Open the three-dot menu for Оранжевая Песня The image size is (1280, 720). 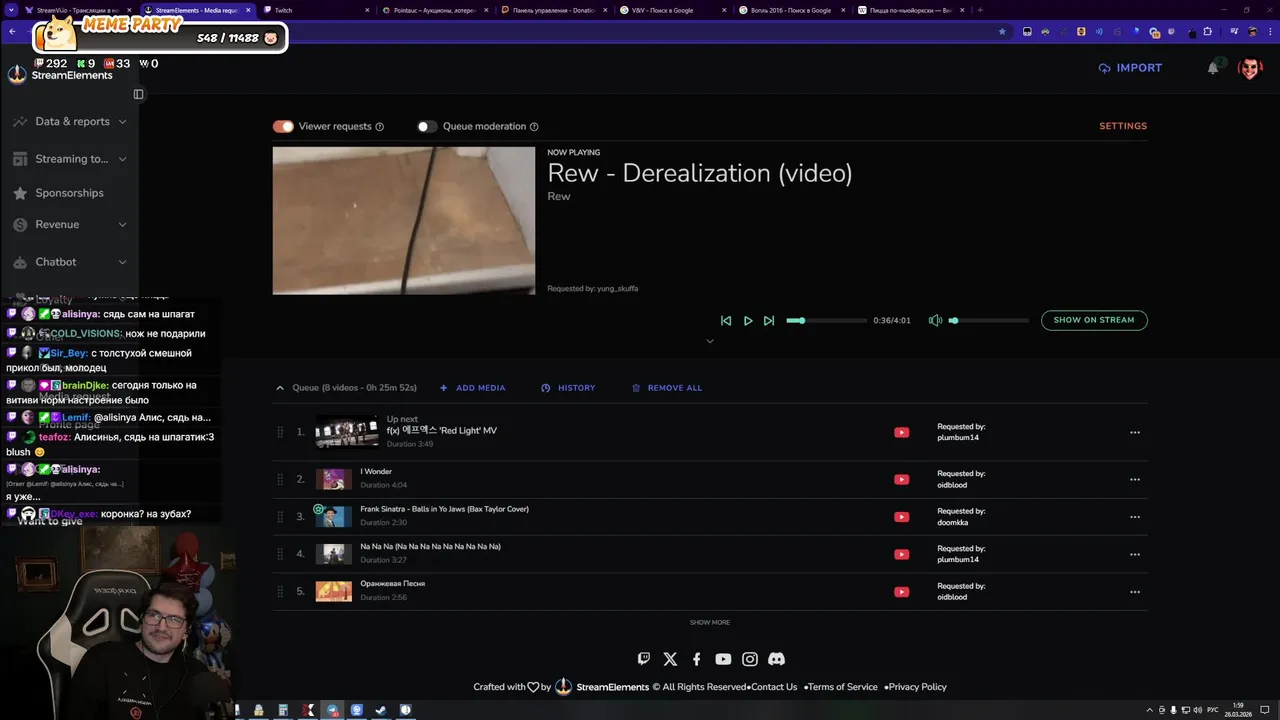click(x=1135, y=592)
